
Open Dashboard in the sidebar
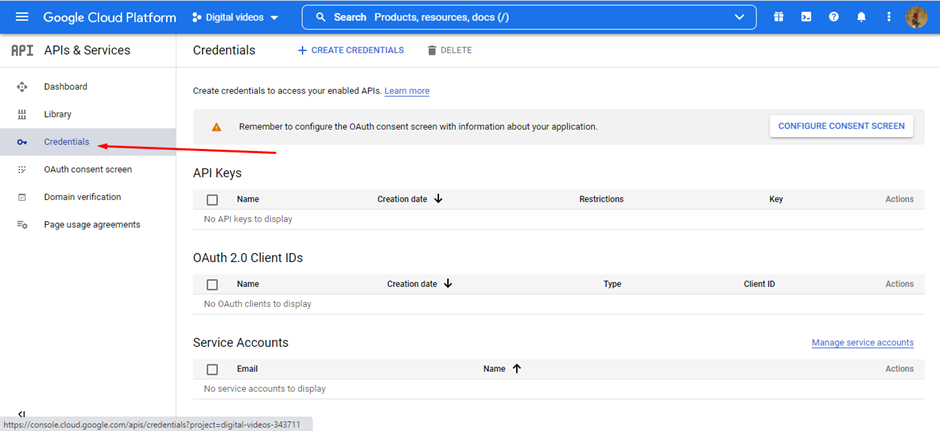click(x=65, y=87)
